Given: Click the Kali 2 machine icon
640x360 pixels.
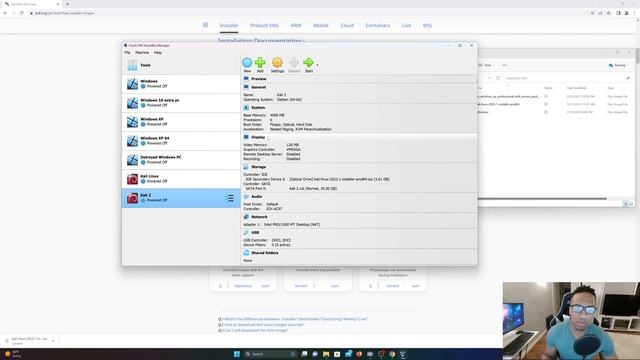Looking at the screenshot, I should click(132, 198).
